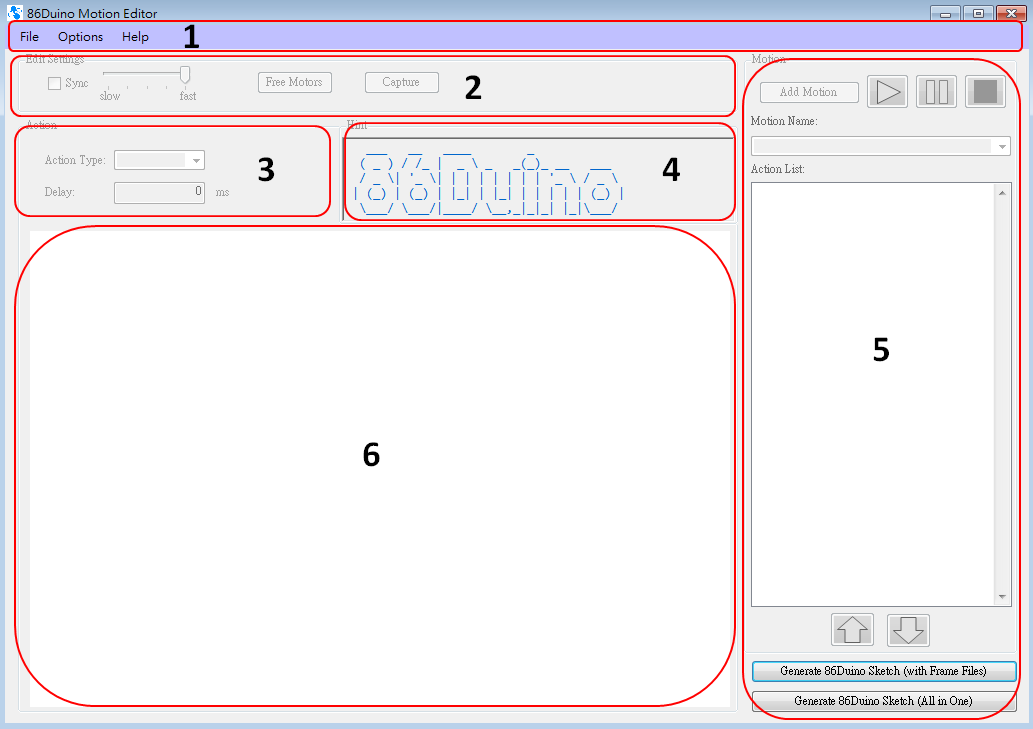Viewport: 1033px width, 729px height.
Task: Click the 86Duino app icon in title bar
Action: click(x=14, y=13)
